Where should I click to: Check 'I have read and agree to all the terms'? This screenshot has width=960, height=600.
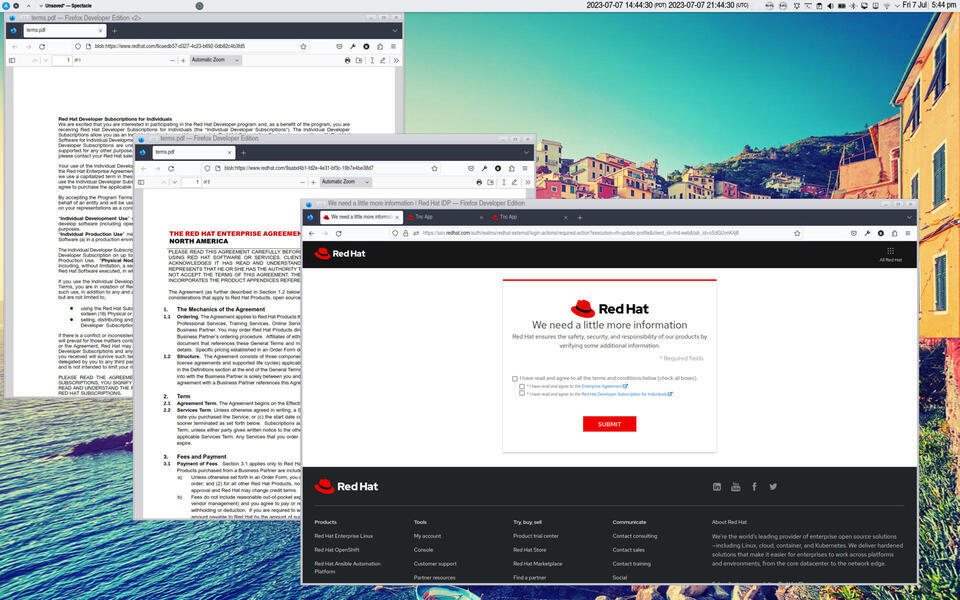click(x=514, y=379)
